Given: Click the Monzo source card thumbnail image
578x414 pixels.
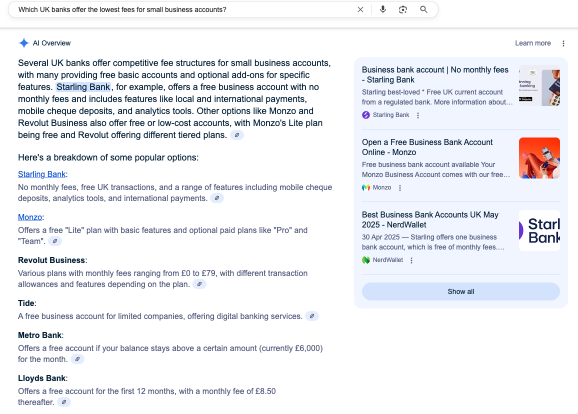Looking at the screenshot, I should 539,158.
